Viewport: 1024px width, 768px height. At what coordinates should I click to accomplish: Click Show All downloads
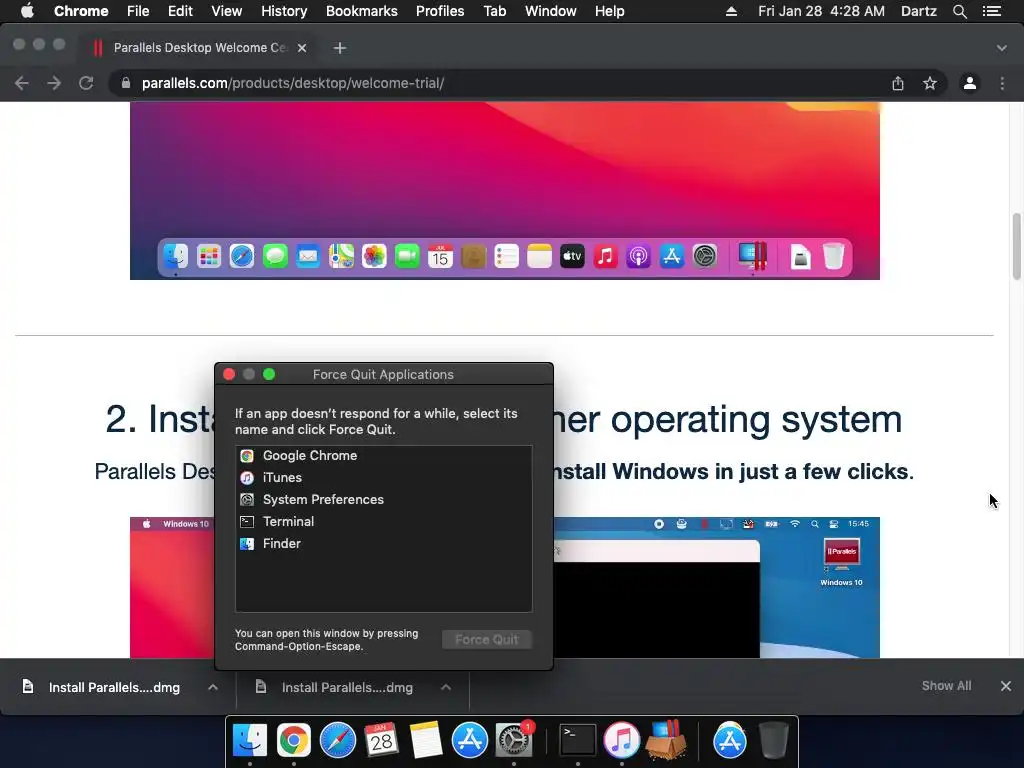946,686
